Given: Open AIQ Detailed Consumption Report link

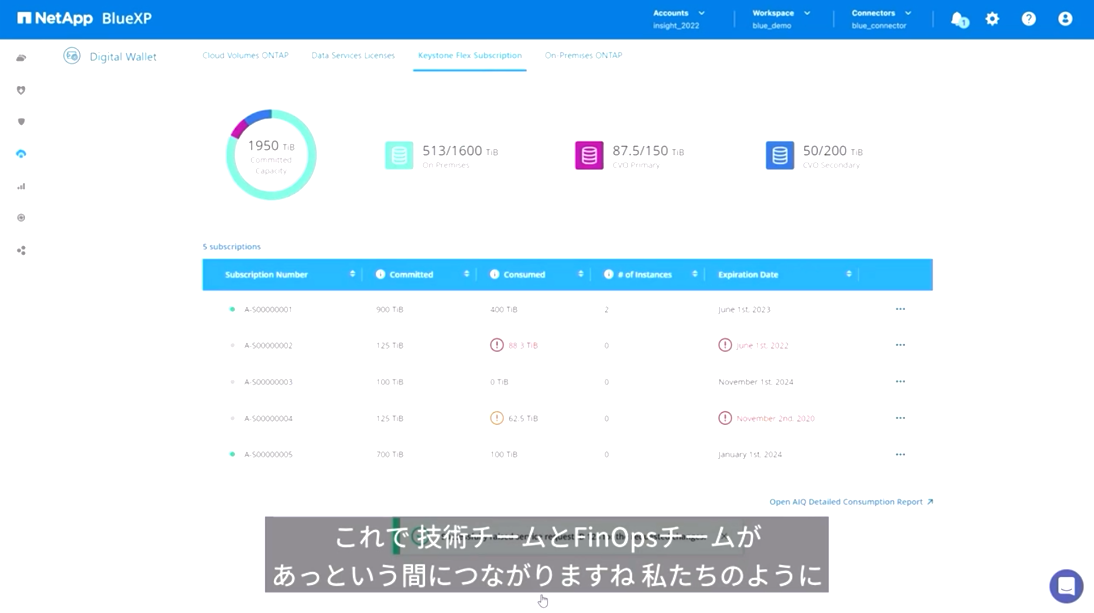Looking at the screenshot, I should click(x=851, y=501).
